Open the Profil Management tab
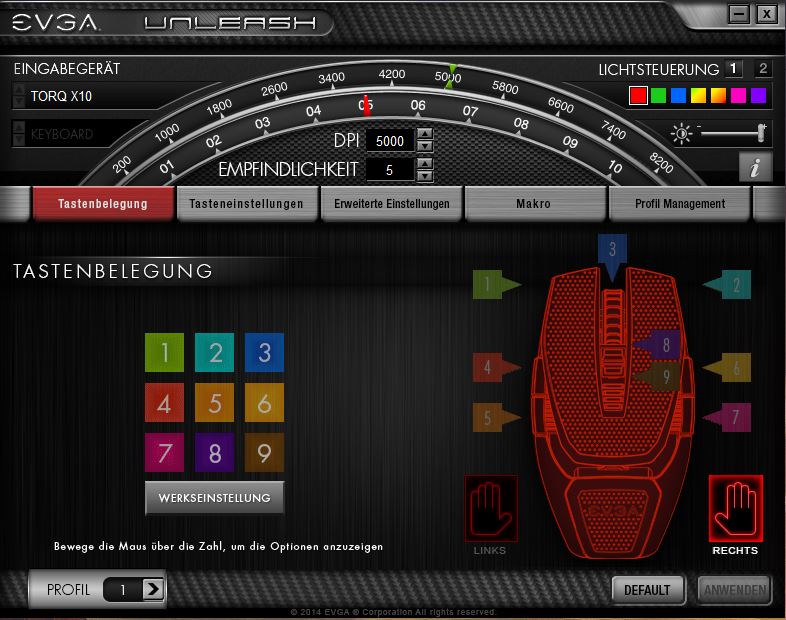The width and height of the screenshot is (786, 620). tap(680, 203)
